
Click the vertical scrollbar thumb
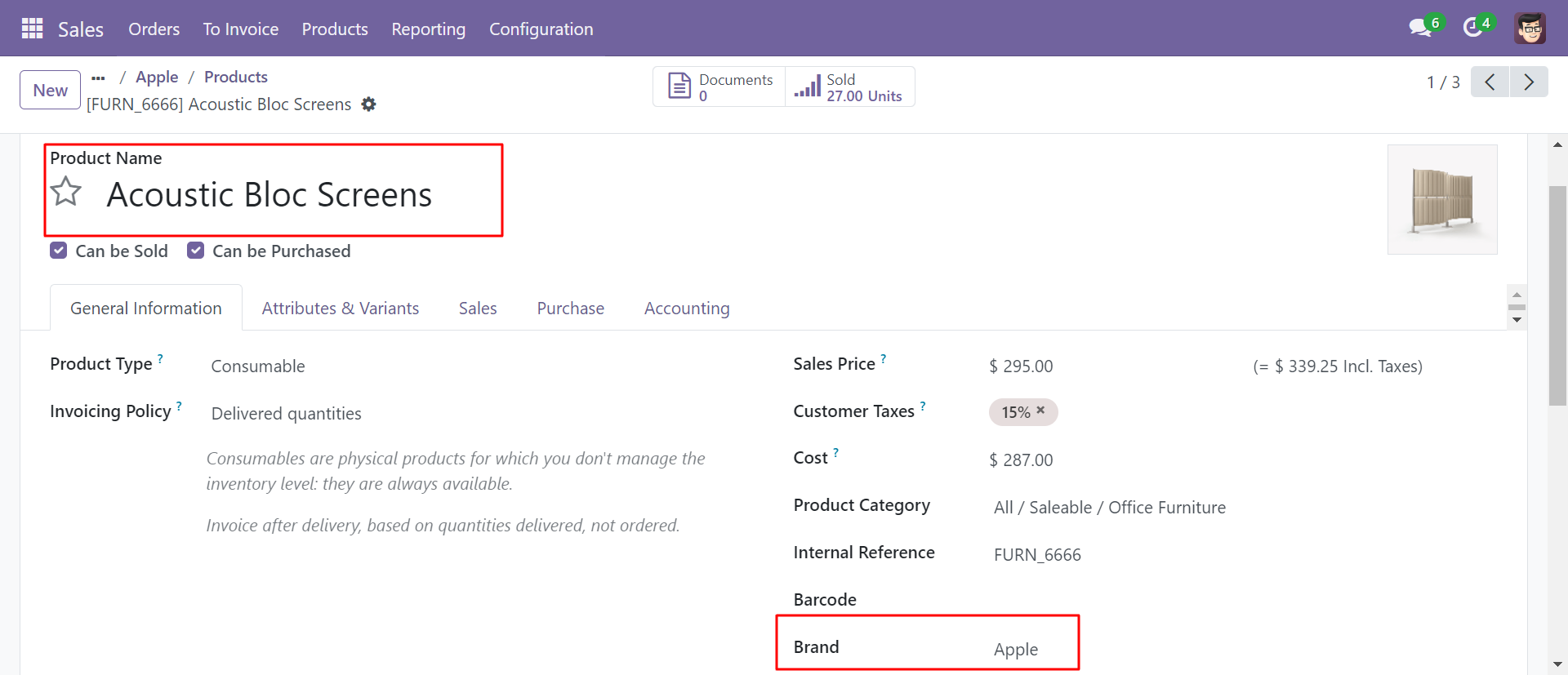tap(1558, 295)
